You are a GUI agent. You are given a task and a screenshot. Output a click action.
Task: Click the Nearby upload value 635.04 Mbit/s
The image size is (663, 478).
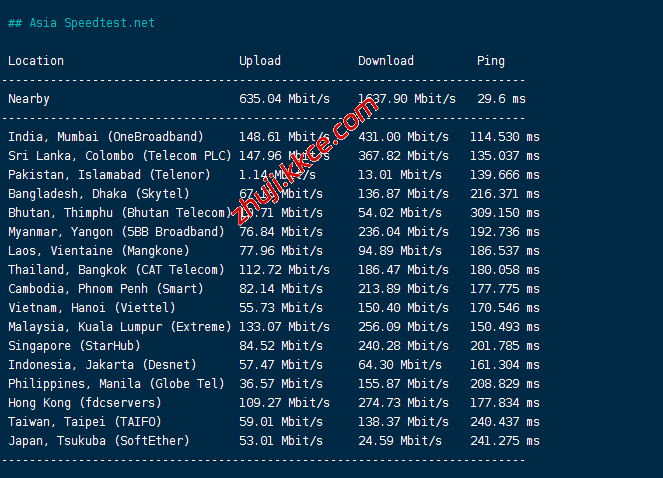(284, 99)
